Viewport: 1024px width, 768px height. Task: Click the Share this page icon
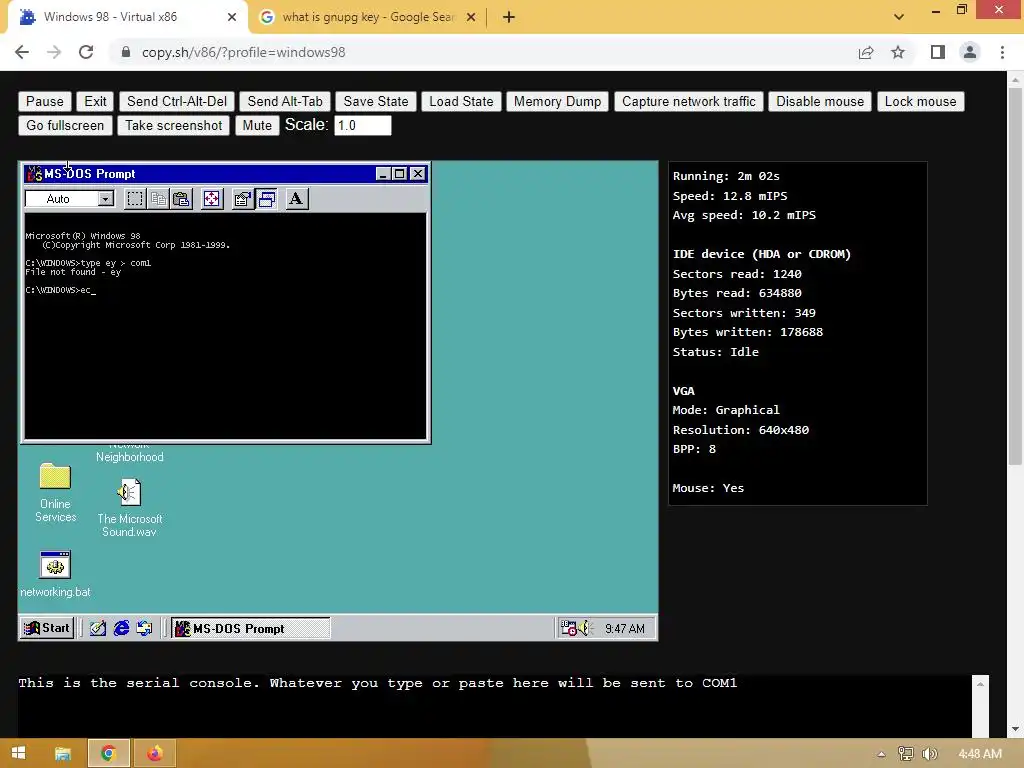tap(866, 52)
